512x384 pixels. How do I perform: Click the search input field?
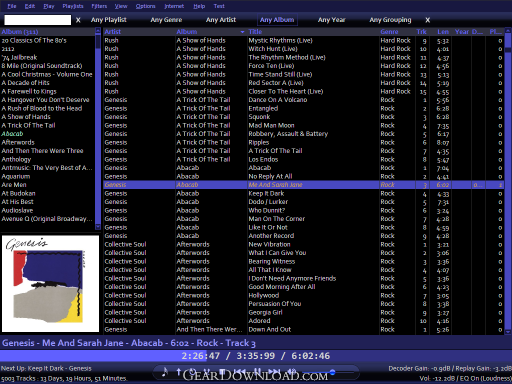pyautogui.click(x=38, y=20)
